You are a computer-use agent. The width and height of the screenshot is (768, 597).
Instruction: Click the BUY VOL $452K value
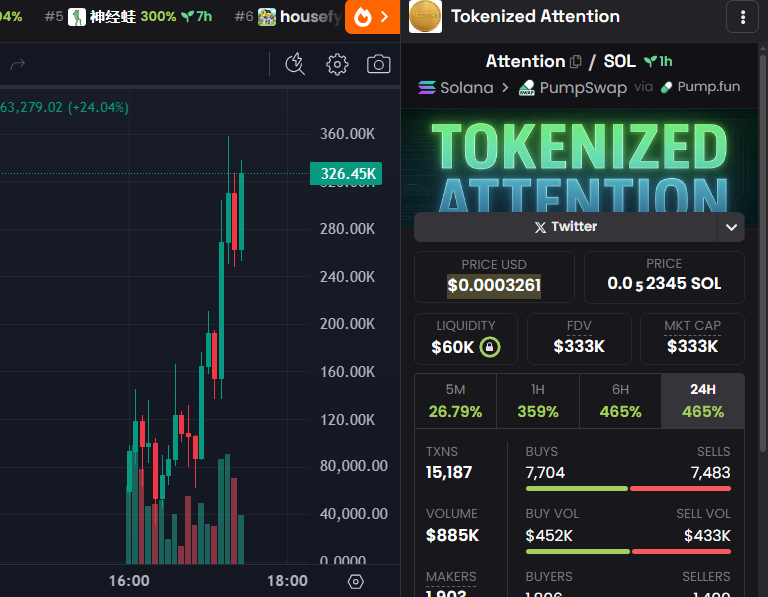549,536
